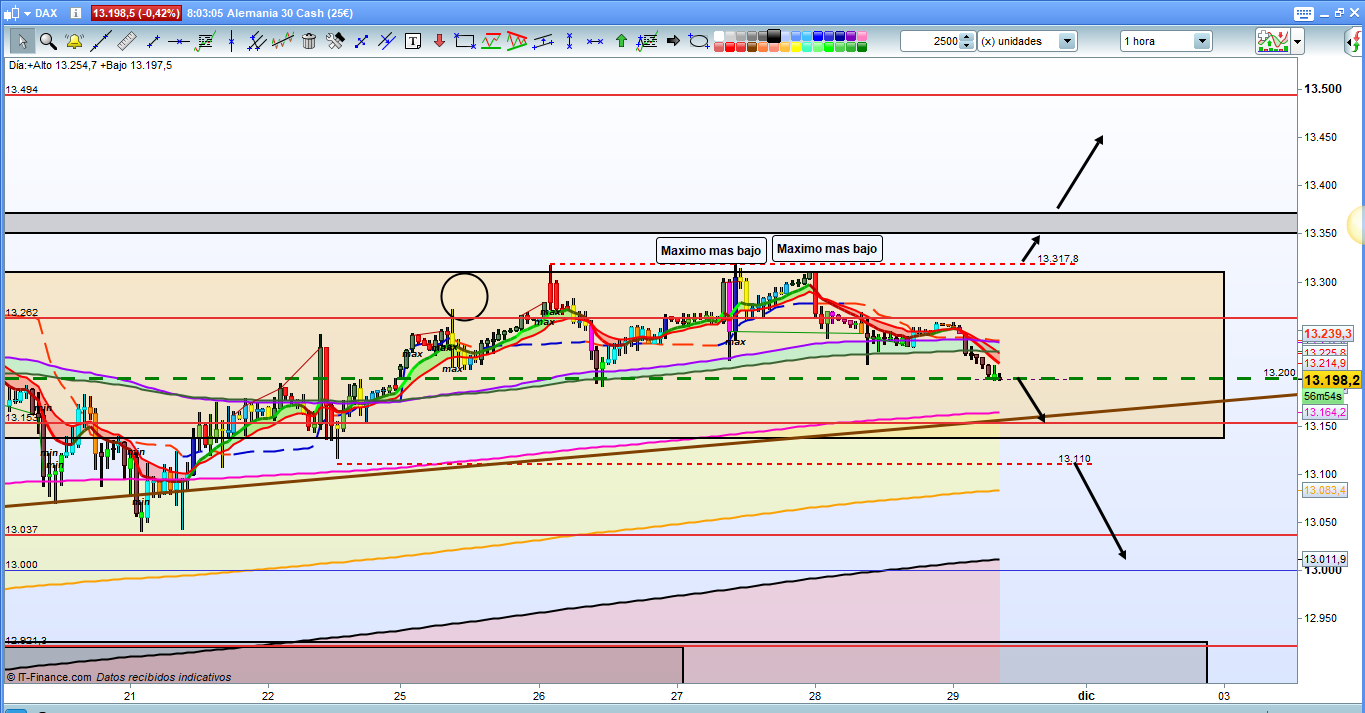Click the 2500 quantity input field
Image resolution: width=1365 pixels, height=713 pixels.
929,41
